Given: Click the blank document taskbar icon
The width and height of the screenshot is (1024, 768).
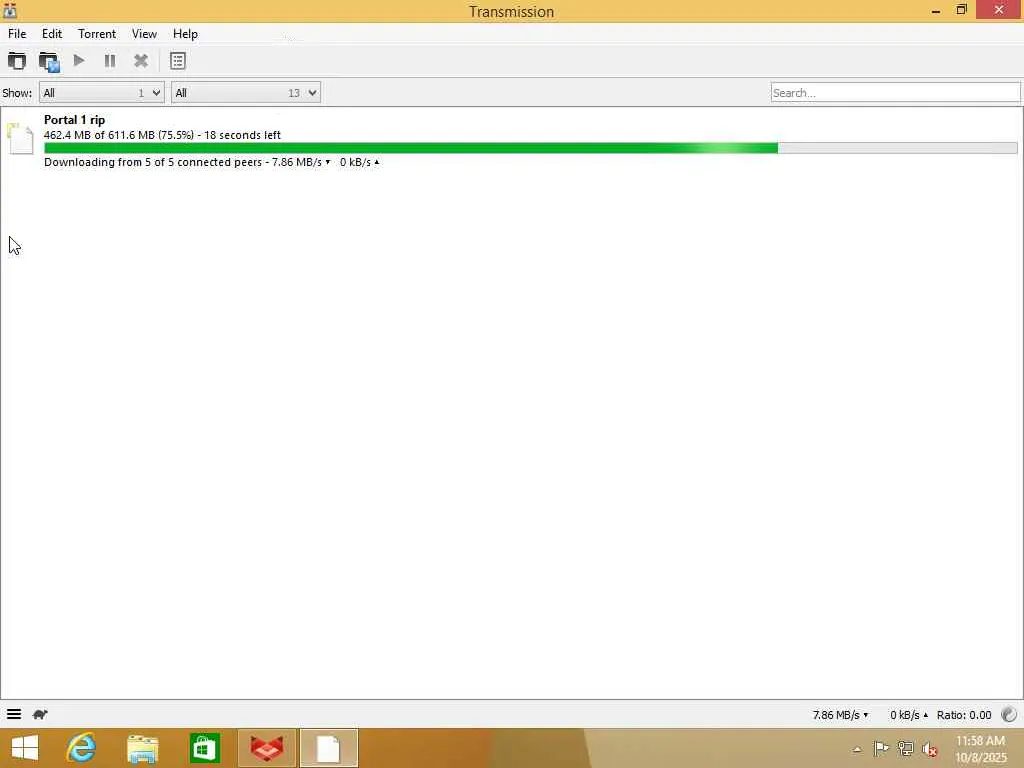Looking at the screenshot, I should [328, 748].
